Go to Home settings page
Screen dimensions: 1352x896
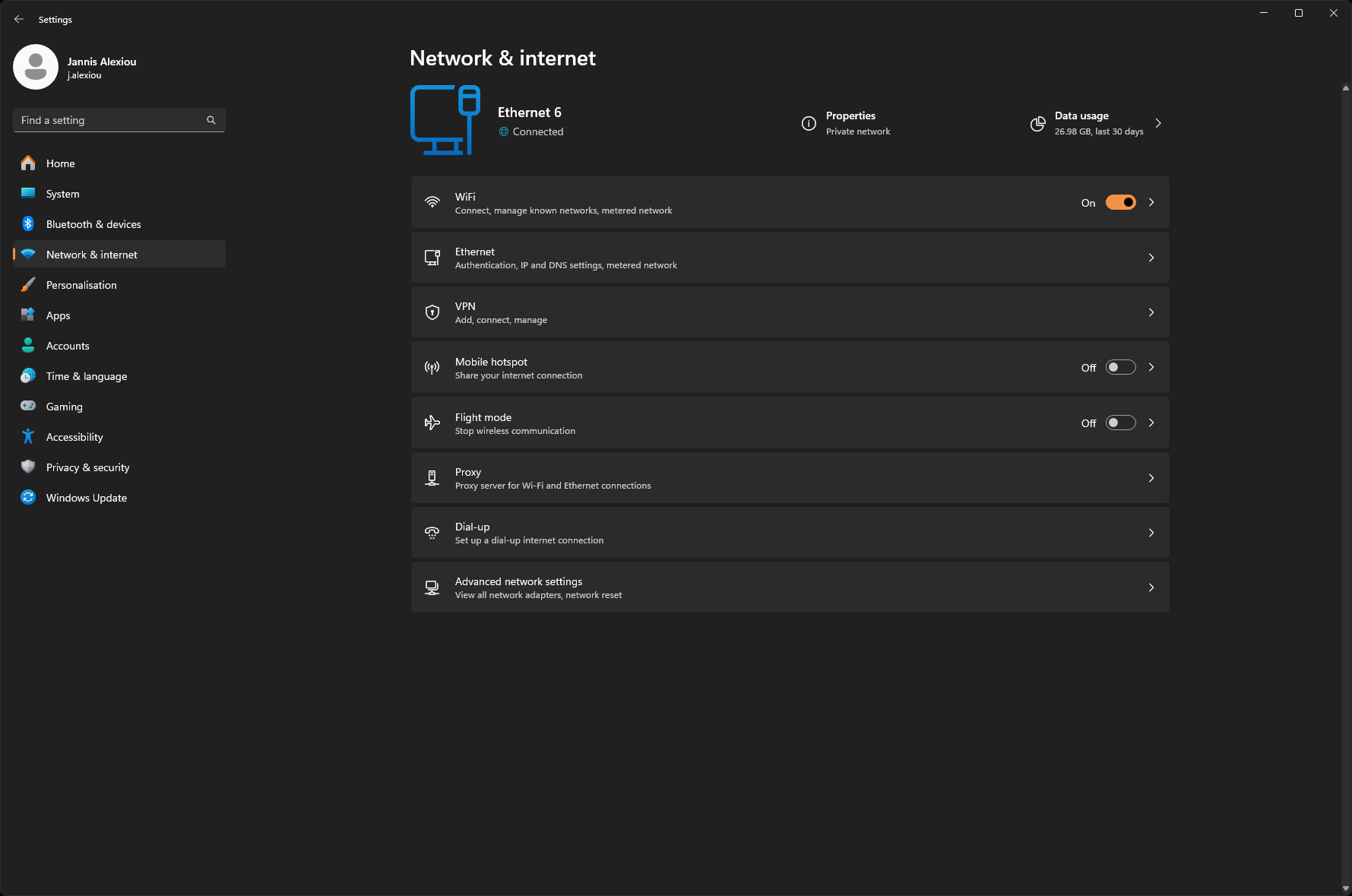pos(119,163)
